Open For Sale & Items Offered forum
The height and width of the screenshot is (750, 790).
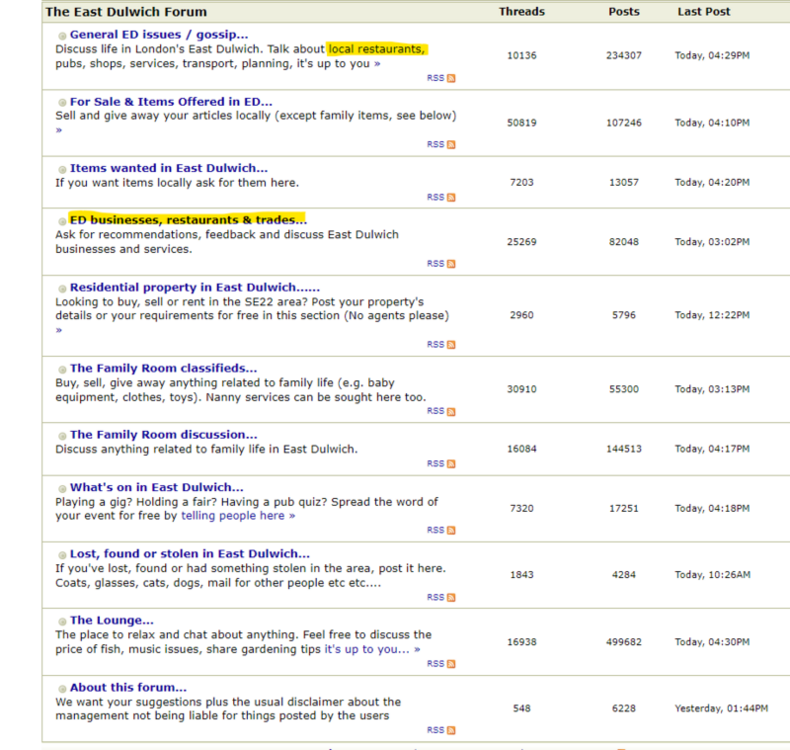171,102
